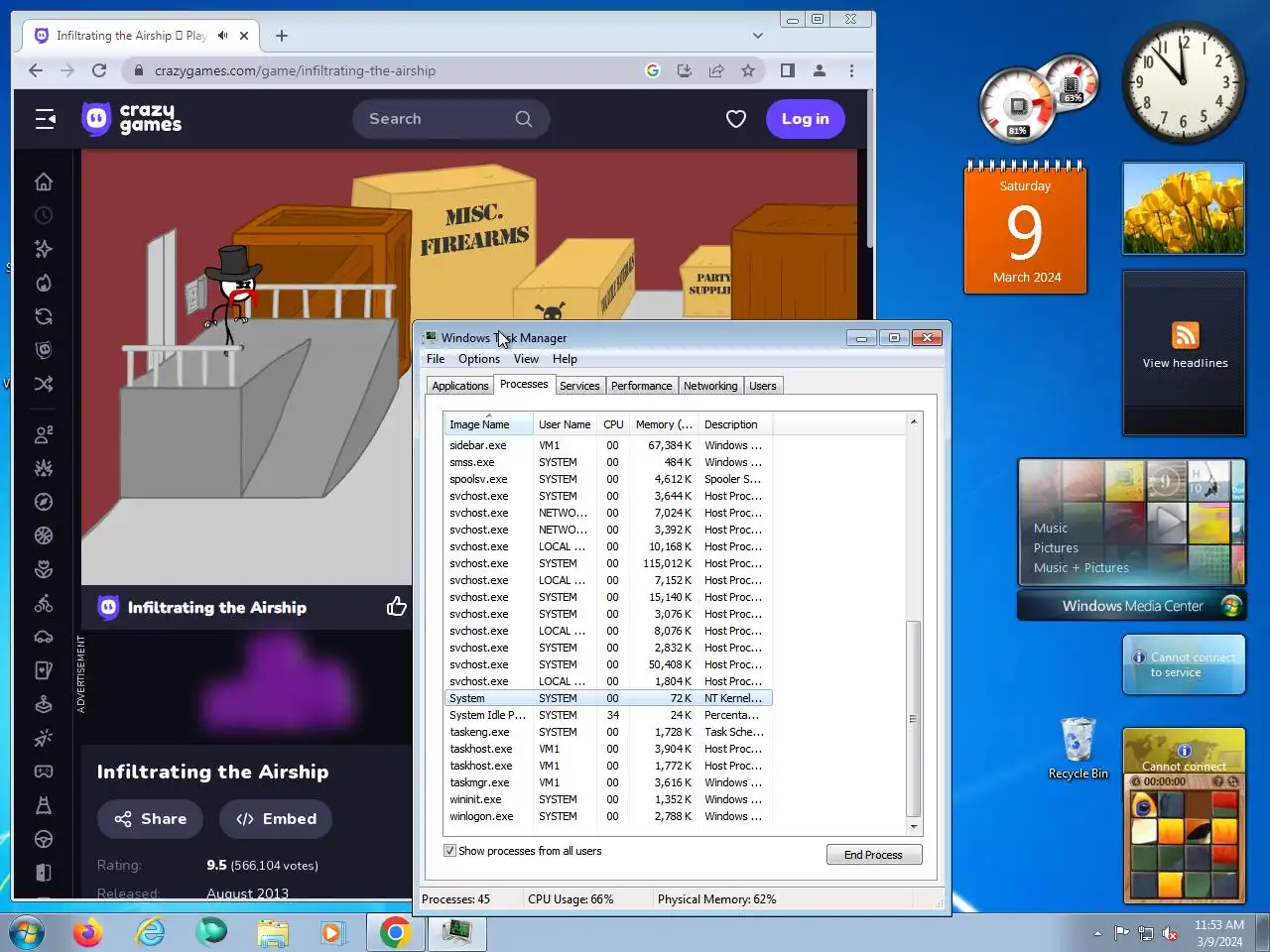The height and width of the screenshot is (952, 1270).
Task: Open Chrome's three-dot menu
Action: coord(851,70)
